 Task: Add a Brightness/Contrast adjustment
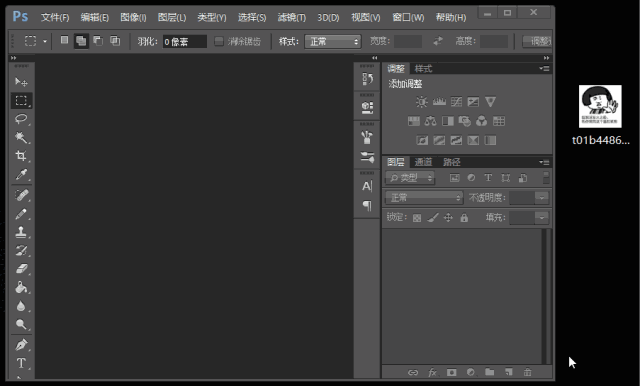click(x=422, y=102)
